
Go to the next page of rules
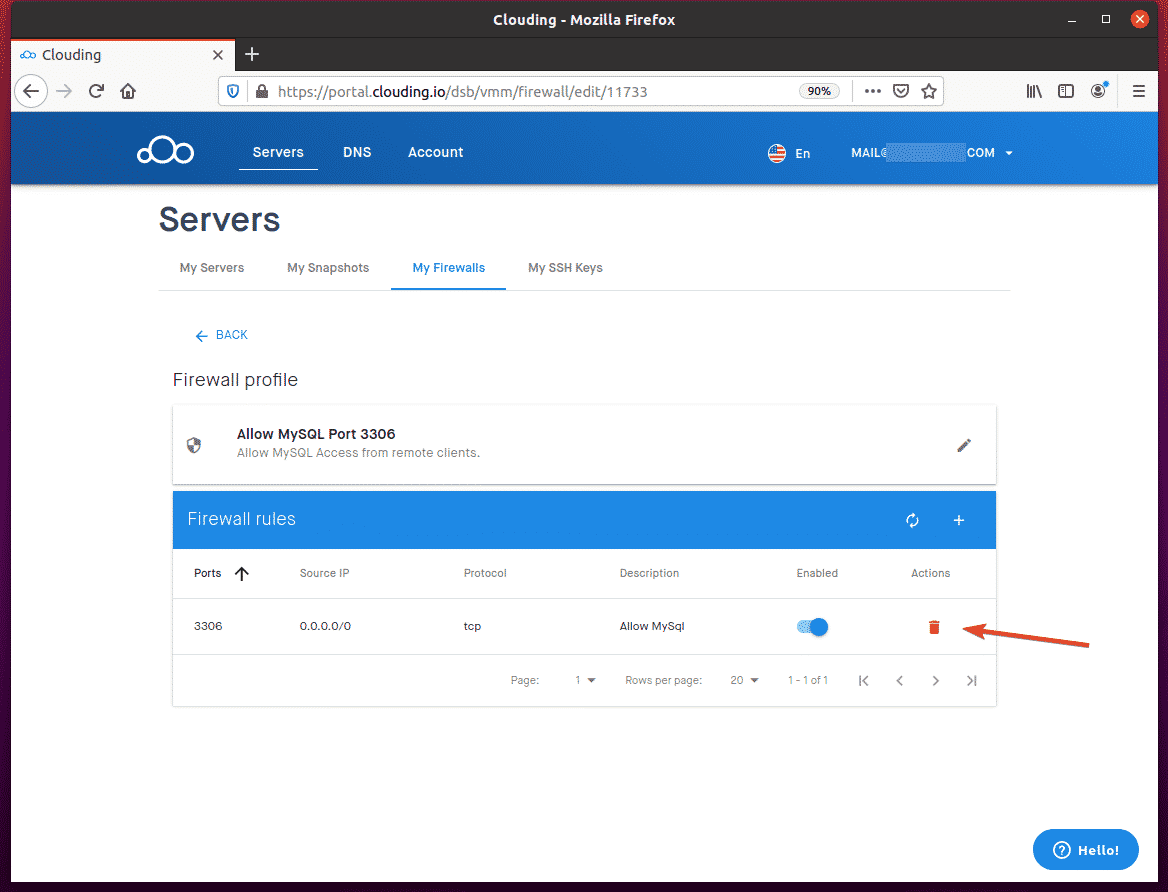[935, 681]
